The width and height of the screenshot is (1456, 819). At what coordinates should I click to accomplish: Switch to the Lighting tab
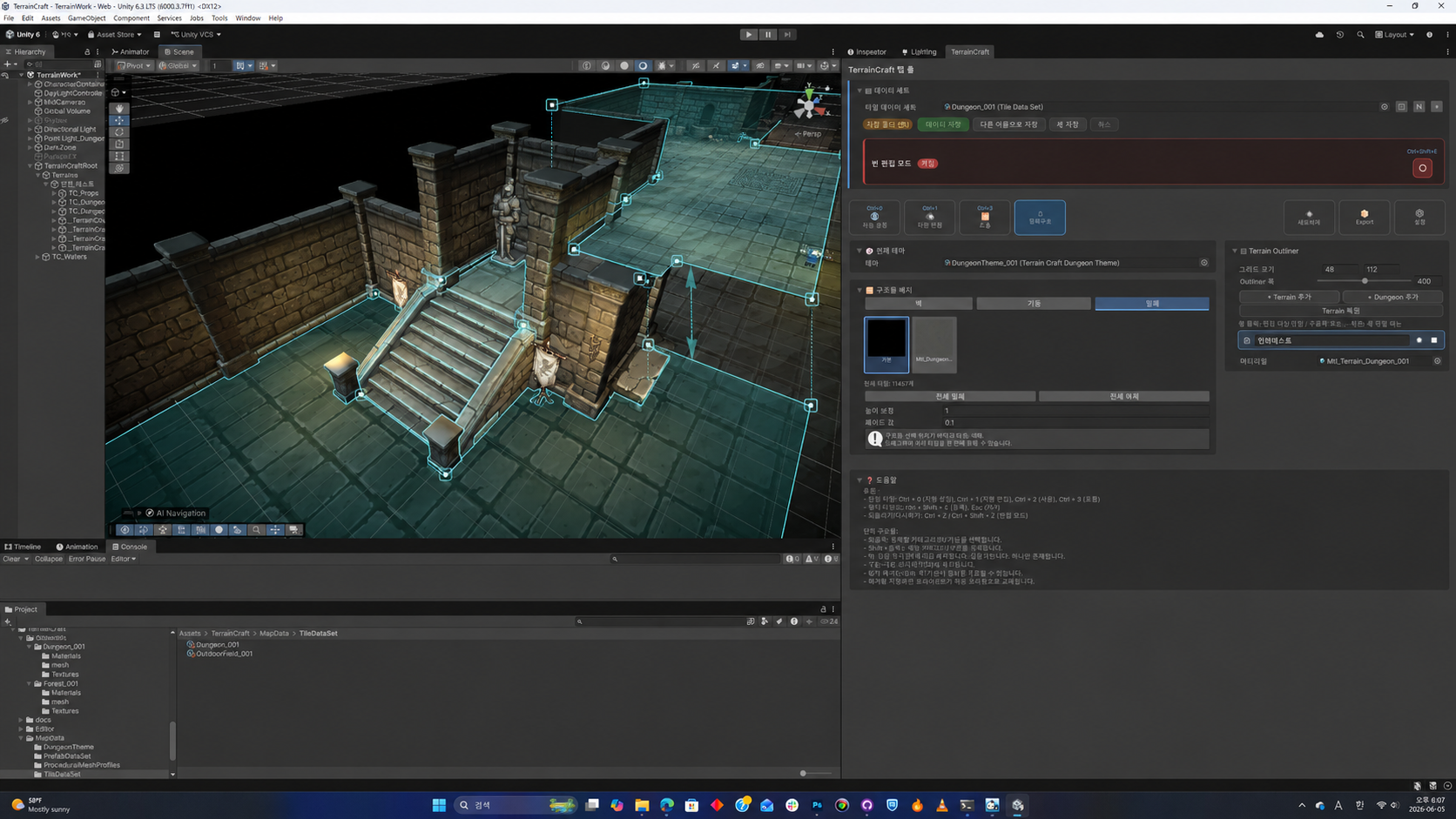pyautogui.click(x=919, y=52)
